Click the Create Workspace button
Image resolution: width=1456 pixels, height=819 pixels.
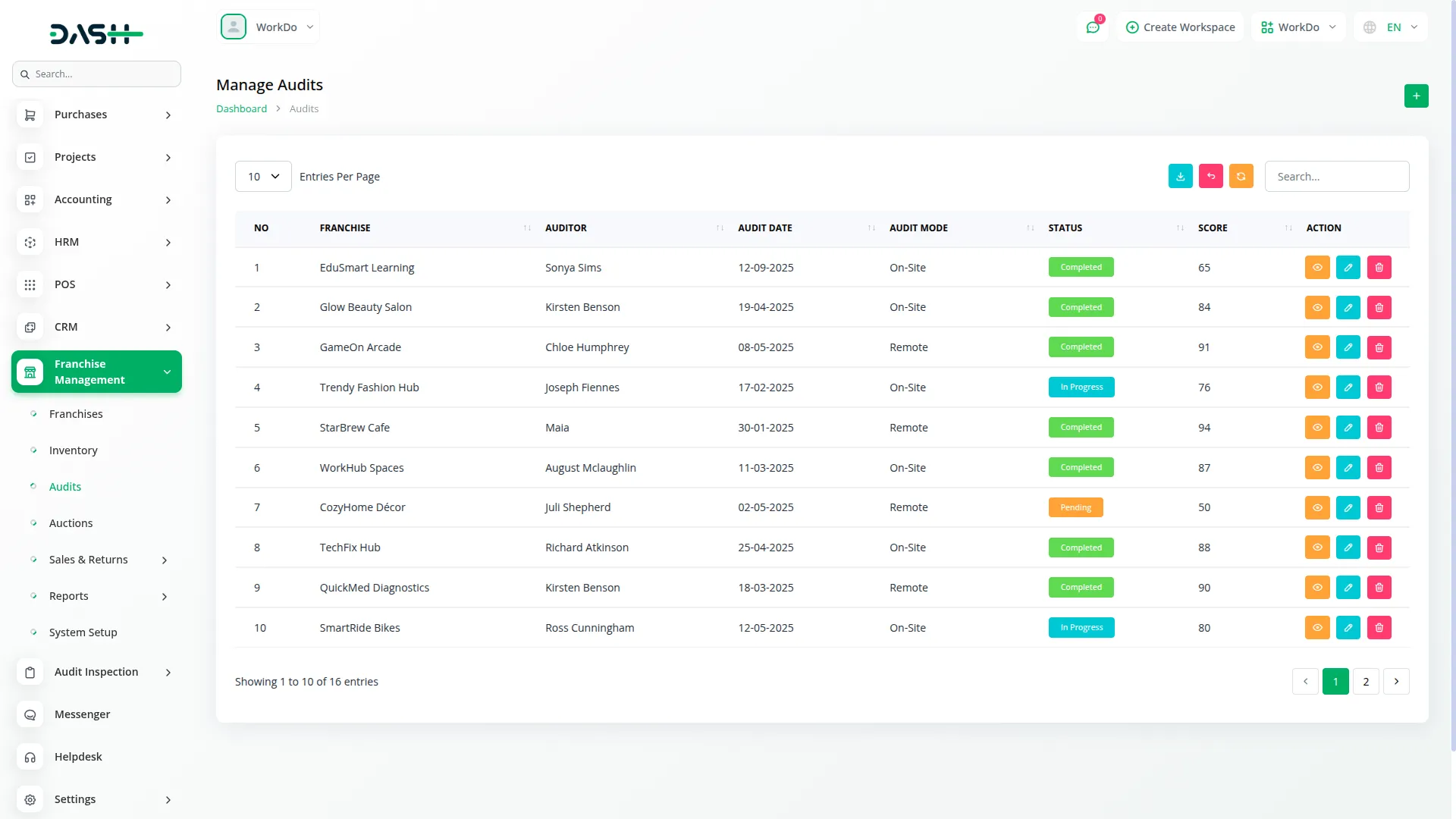(x=1180, y=27)
